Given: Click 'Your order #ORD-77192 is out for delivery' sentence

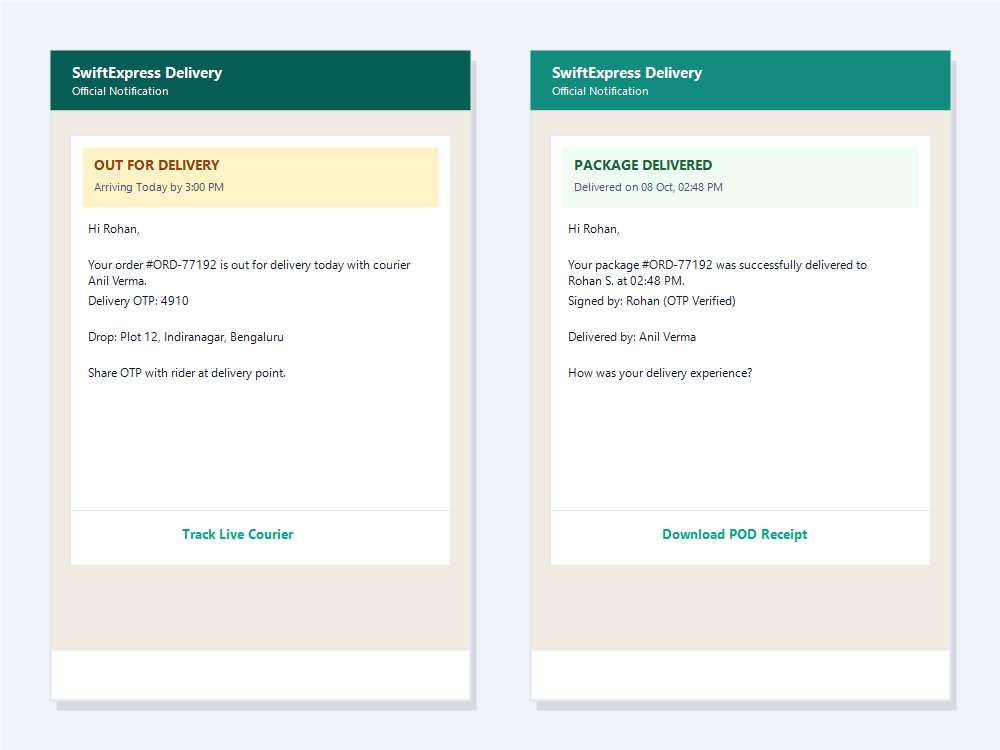Looking at the screenshot, I should (249, 272).
